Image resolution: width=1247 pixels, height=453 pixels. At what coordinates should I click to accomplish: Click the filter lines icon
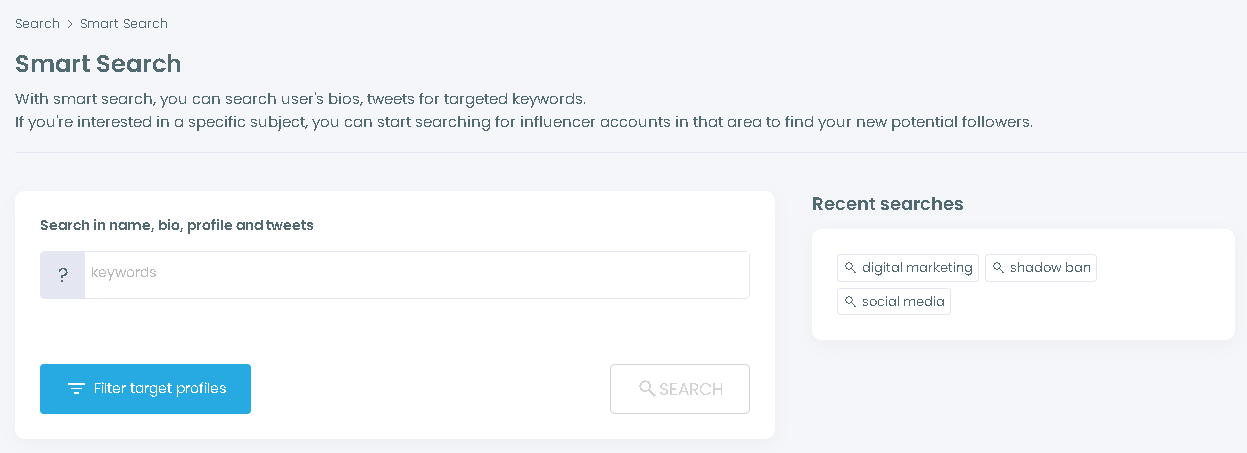[x=76, y=389]
